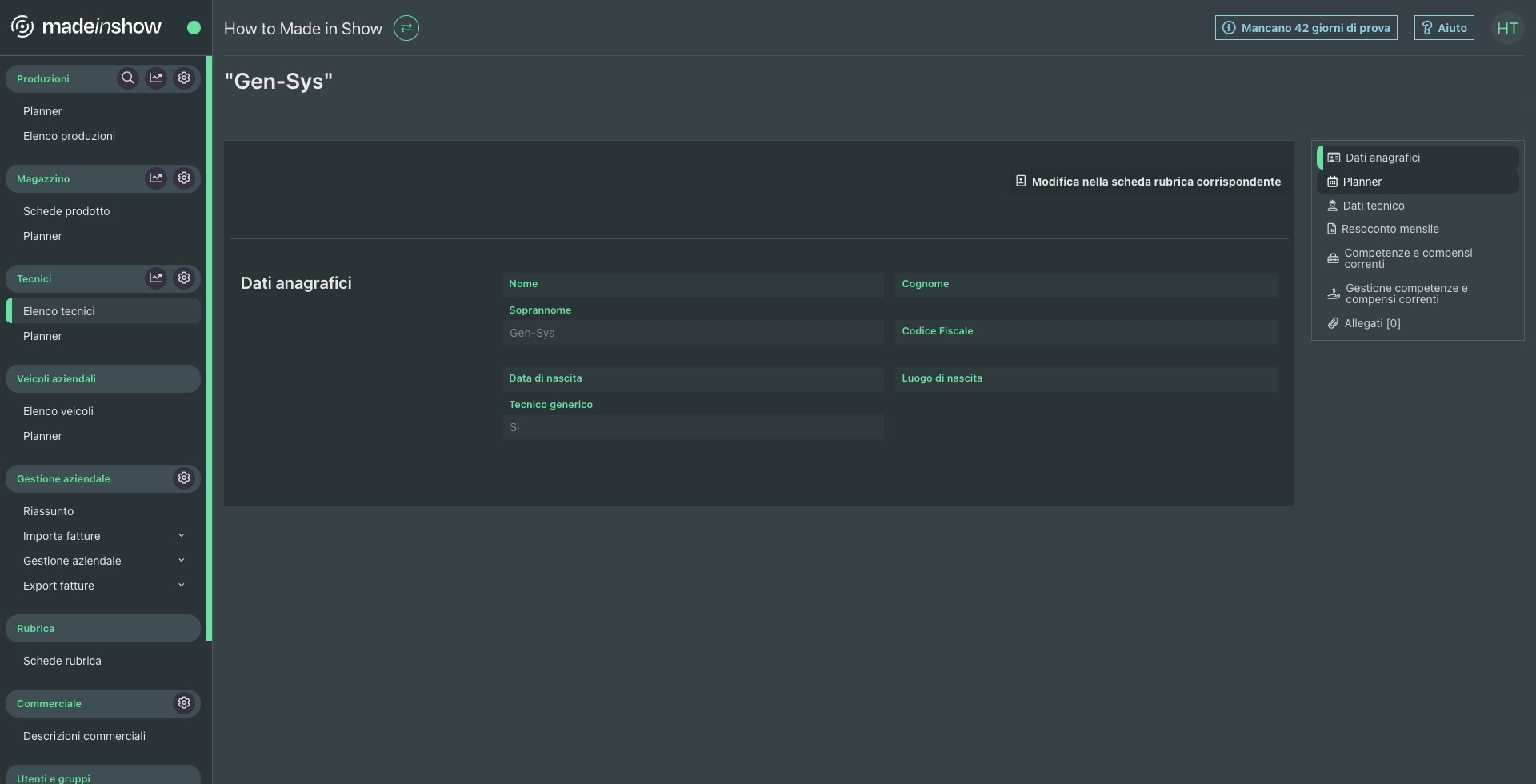
Task: Open Produzioni settings gear
Action: pos(184,78)
